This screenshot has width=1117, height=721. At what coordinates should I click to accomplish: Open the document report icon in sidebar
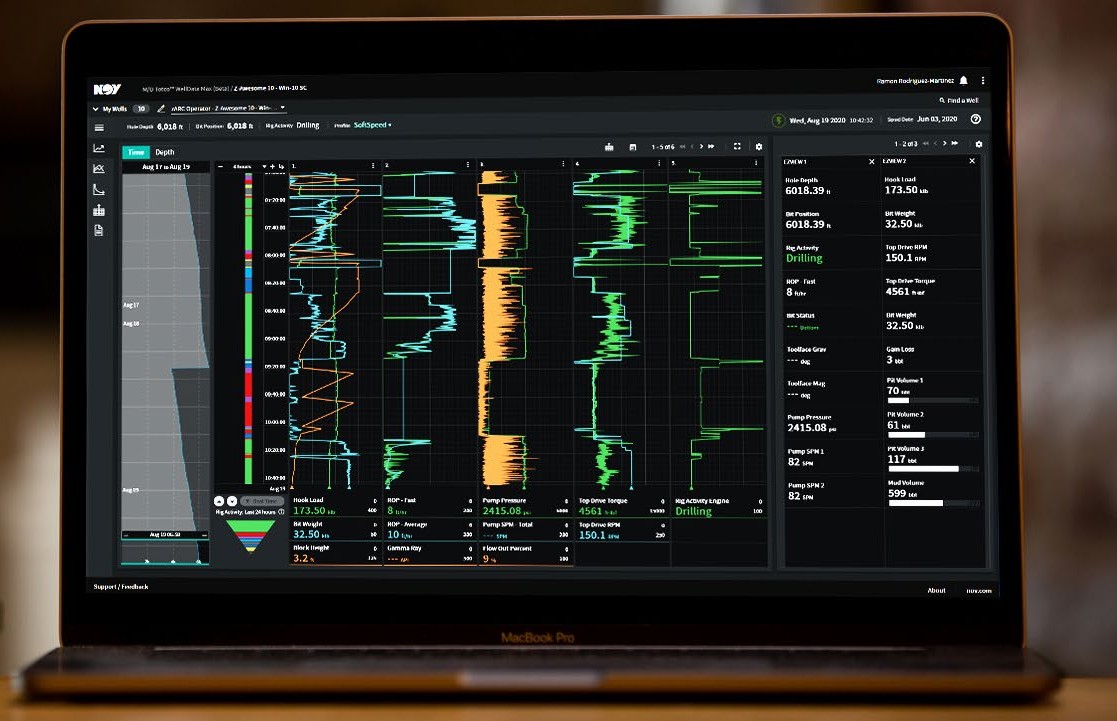pyautogui.click(x=99, y=230)
